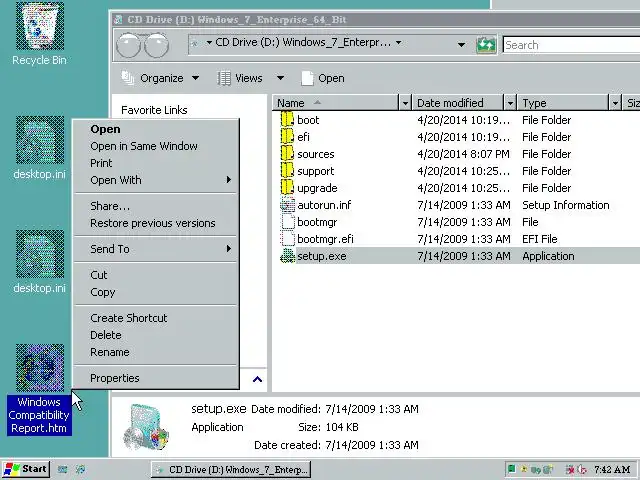640x480 pixels.
Task: Choose Open in Same Window
Action: point(156,146)
